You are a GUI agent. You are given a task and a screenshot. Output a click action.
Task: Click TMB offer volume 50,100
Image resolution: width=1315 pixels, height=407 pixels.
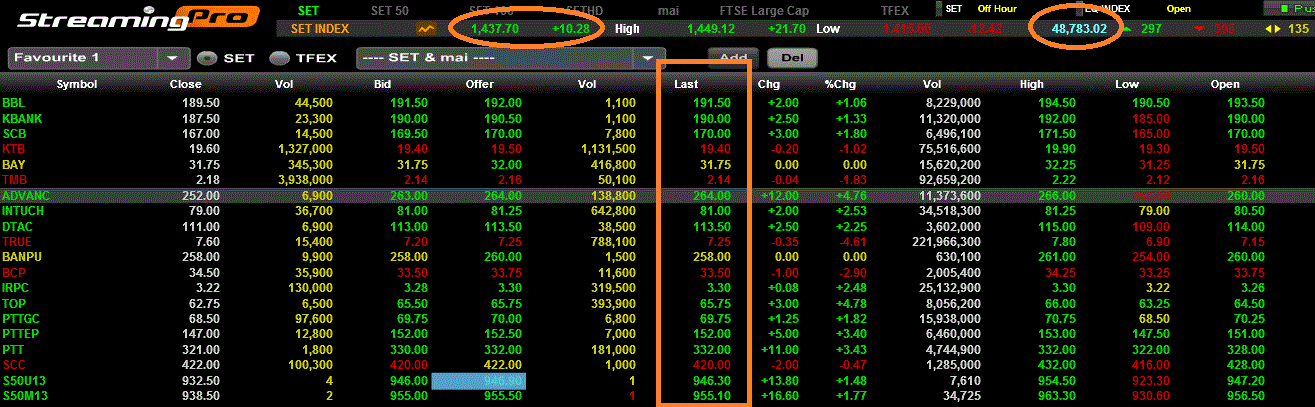(614, 179)
